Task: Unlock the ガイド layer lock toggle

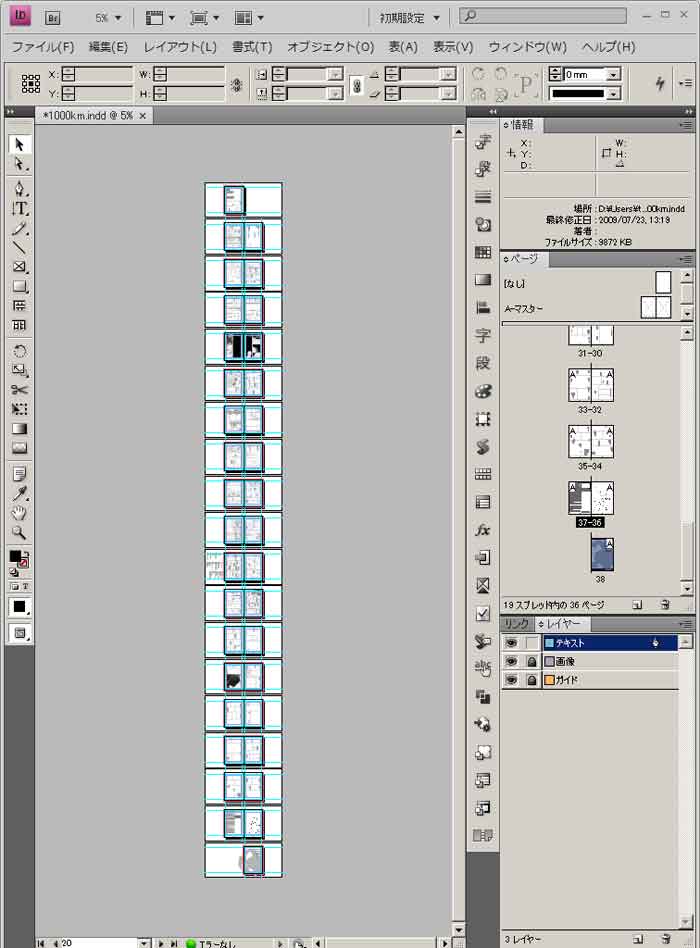Action: click(x=532, y=680)
